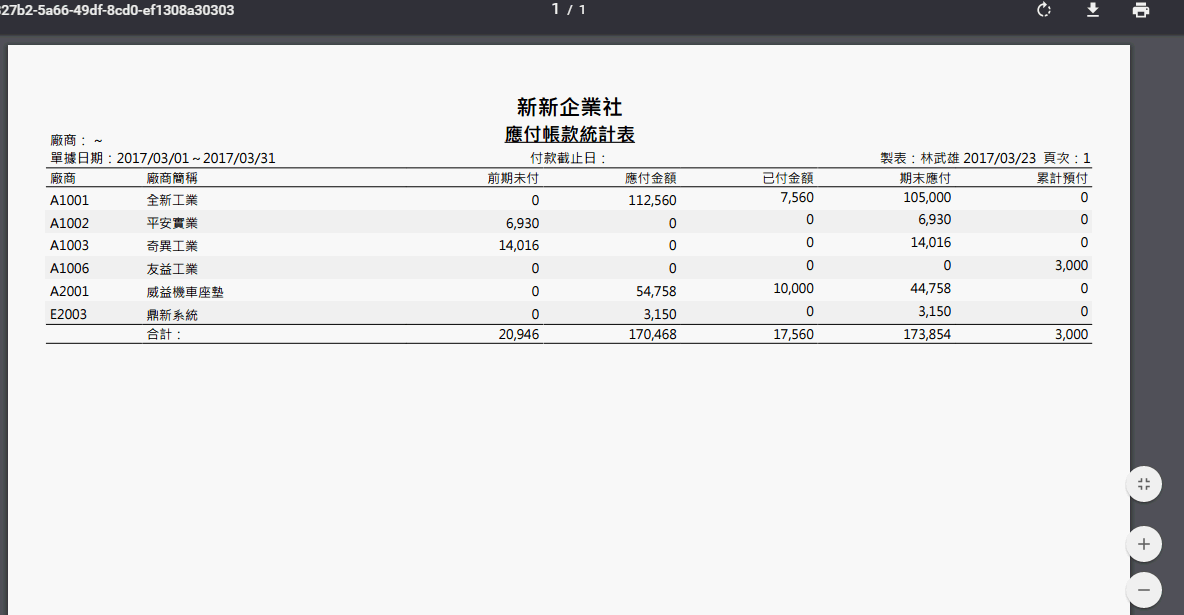Click vendor name 奇異工業

pyautogui.click(x=172, y=246)
